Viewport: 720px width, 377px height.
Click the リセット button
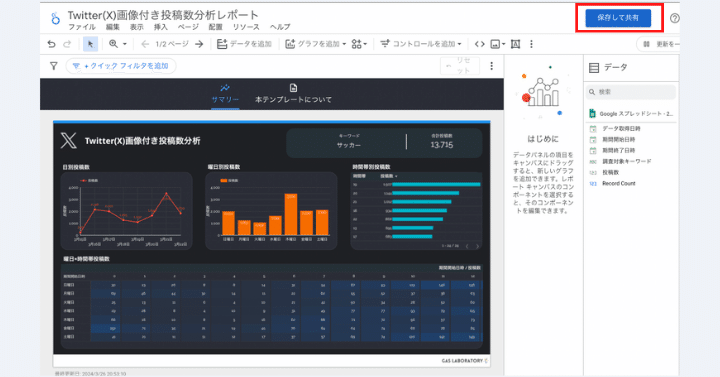tap(460, 66)
